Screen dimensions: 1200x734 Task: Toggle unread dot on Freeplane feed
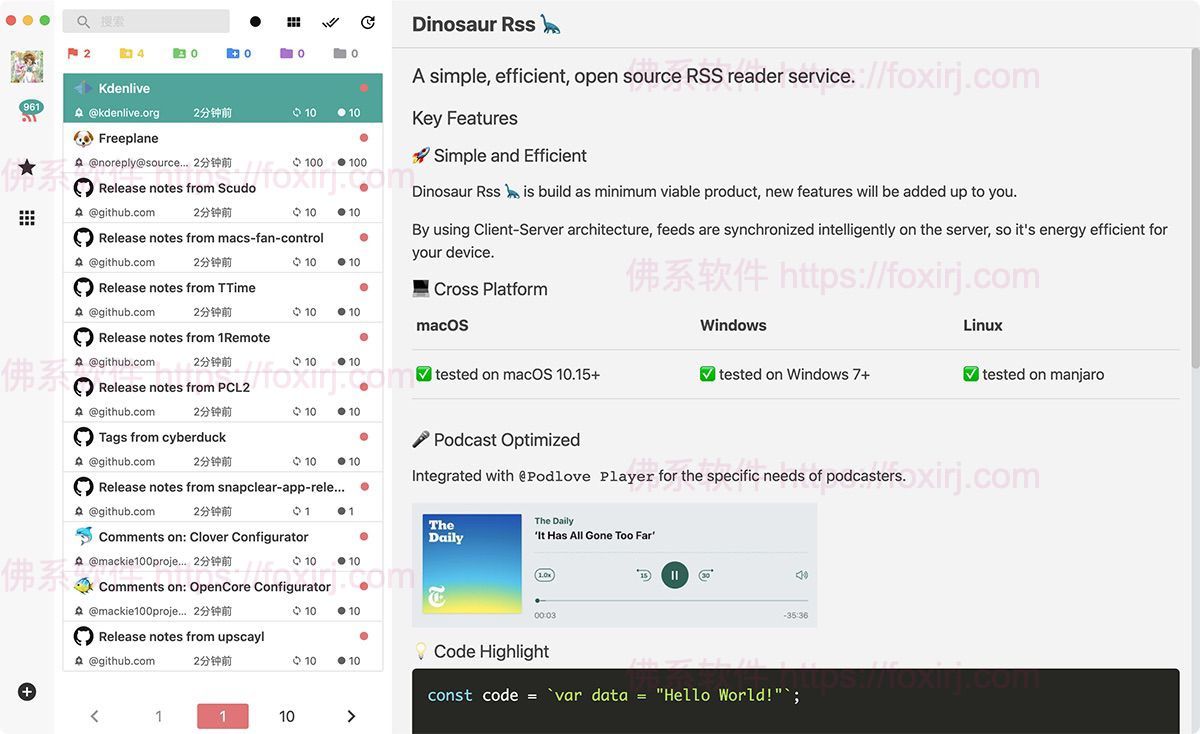pos(364,138)
